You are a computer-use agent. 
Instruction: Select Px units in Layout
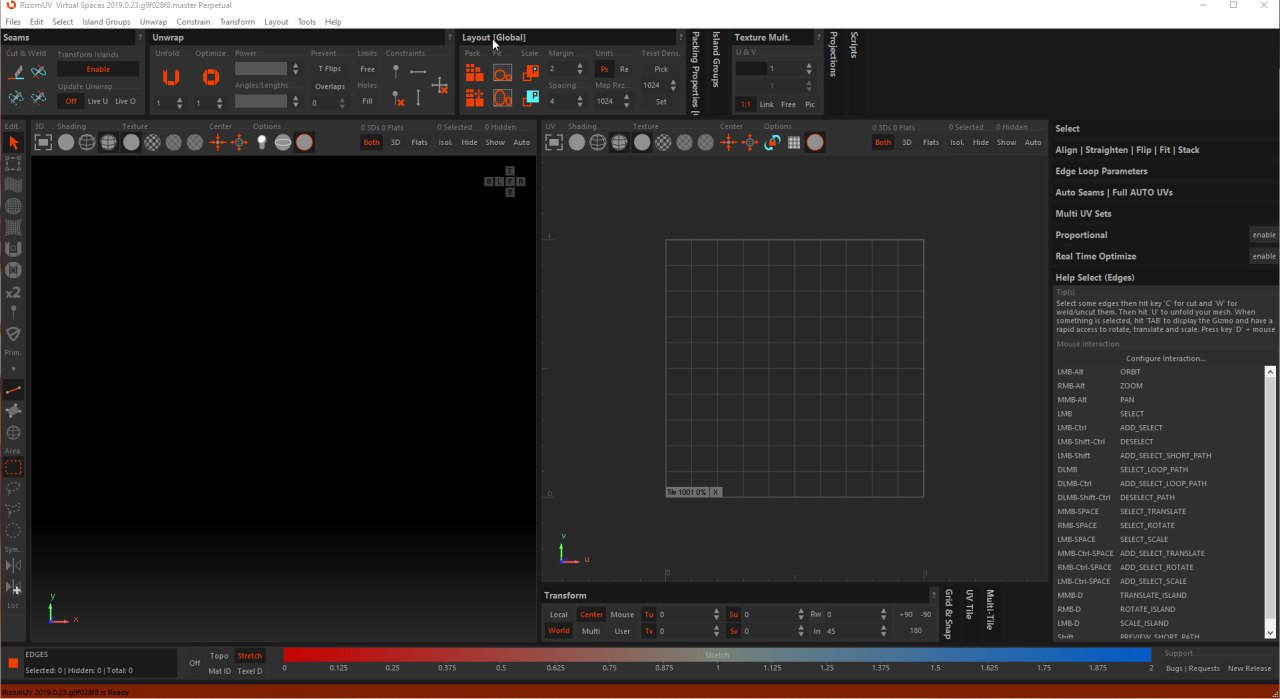(x=604, y=69)
